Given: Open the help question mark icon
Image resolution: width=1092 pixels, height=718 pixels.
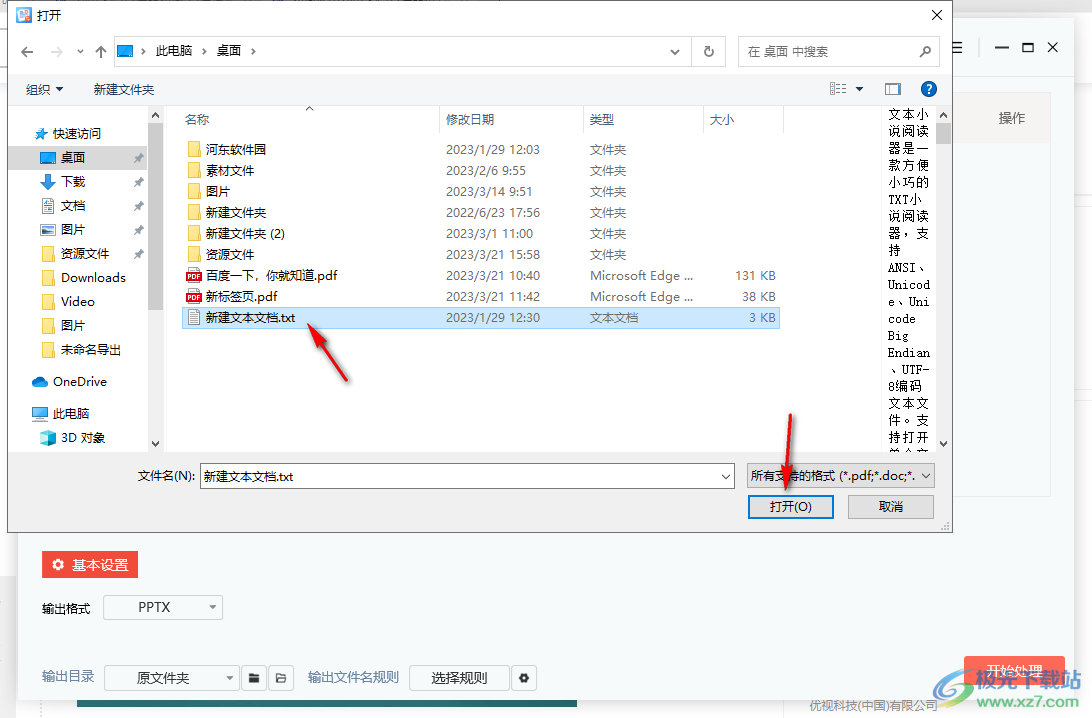Looking at the screenshot, I should click(x=928, y=89).
